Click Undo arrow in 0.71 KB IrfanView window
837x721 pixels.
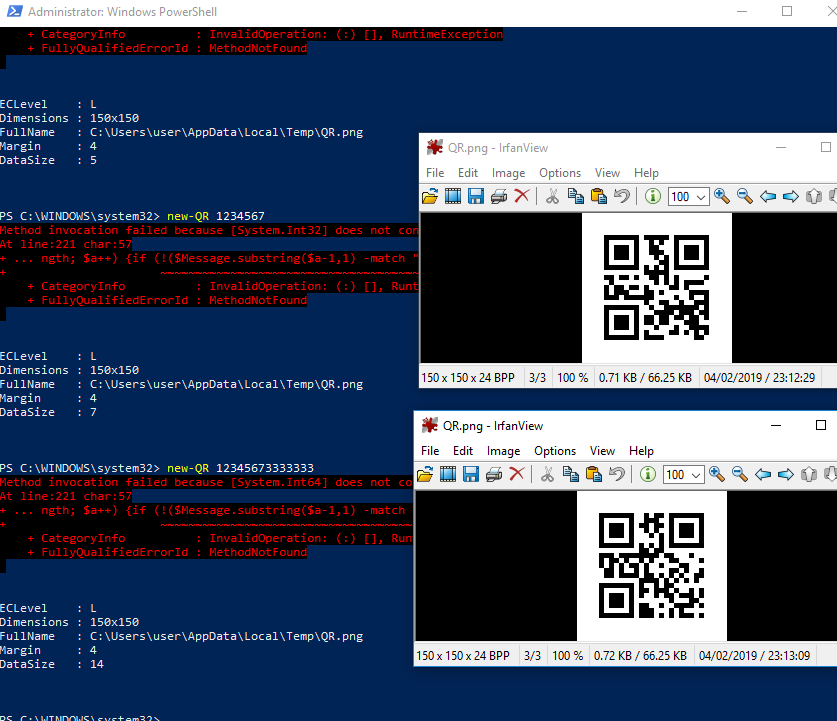click(621, 196)
